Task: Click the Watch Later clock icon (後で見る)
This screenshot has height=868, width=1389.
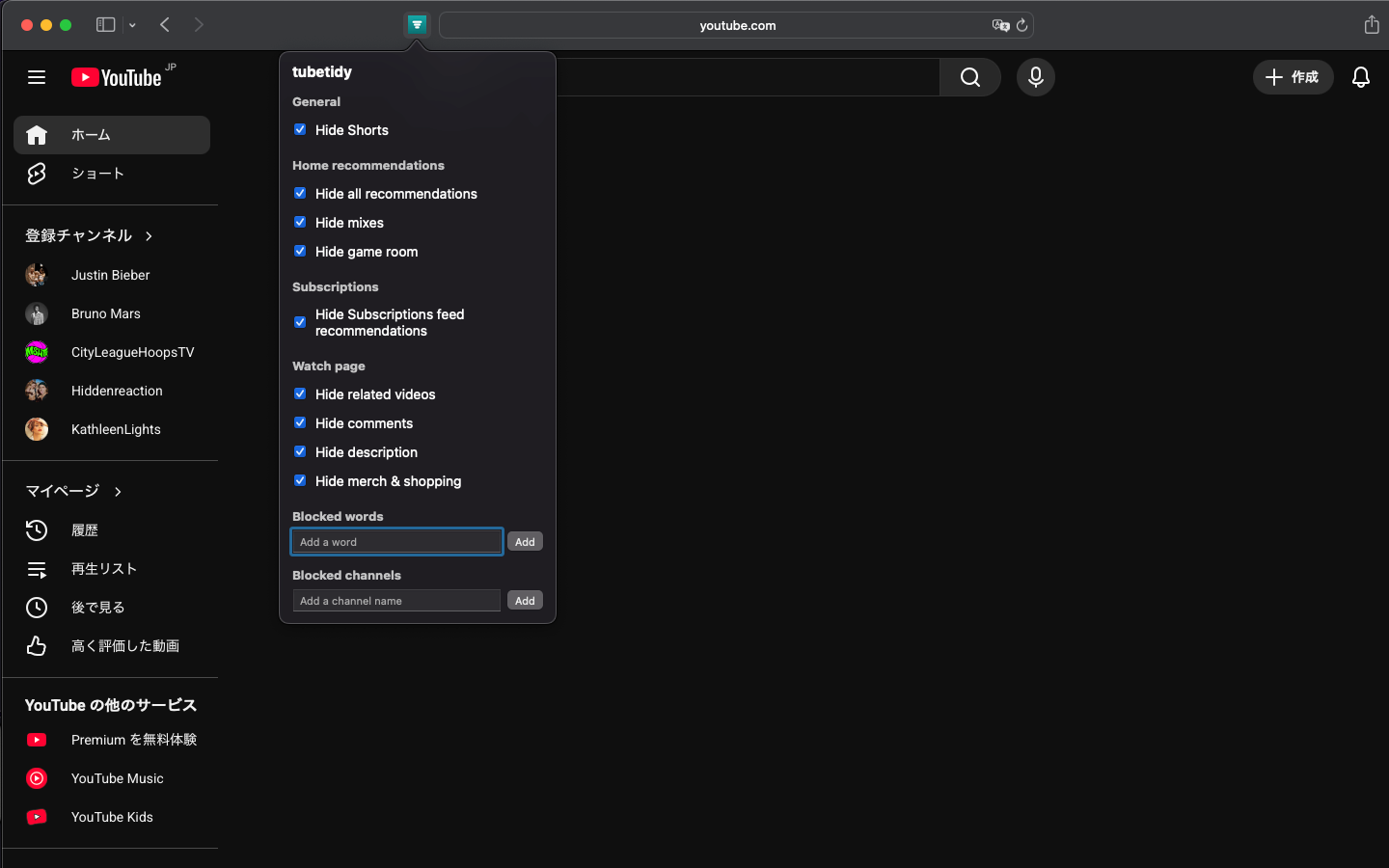Action: [x=37, y=608]
